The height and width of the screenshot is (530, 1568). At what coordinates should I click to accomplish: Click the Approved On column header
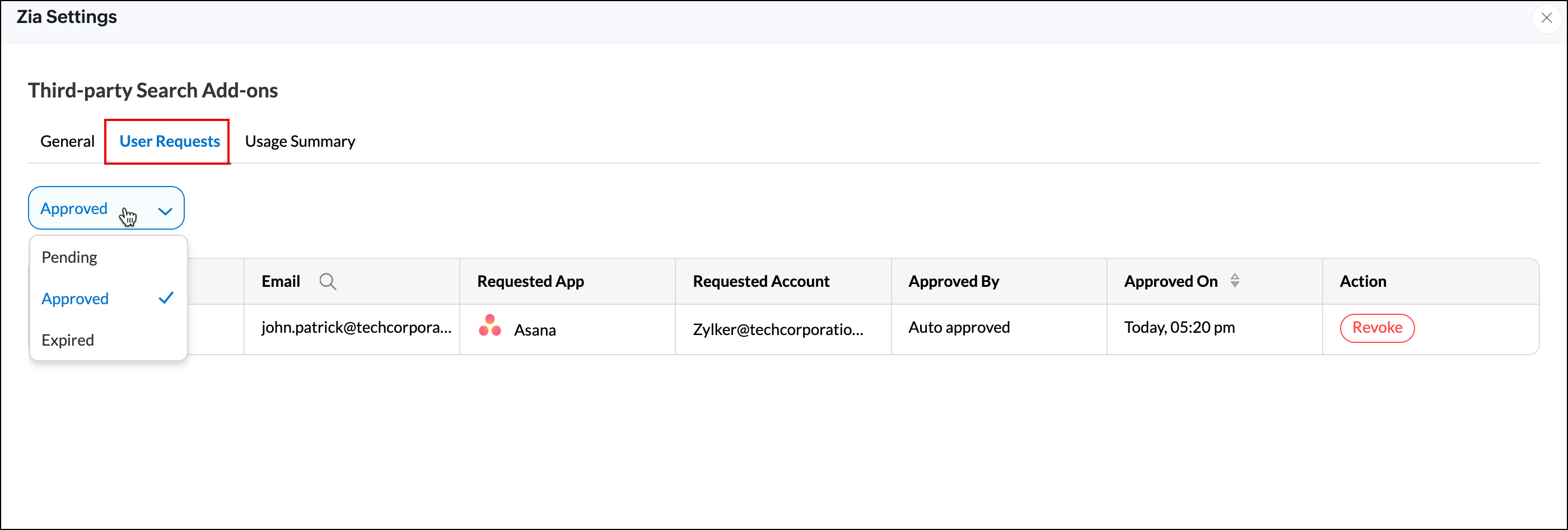[1170, 281]
